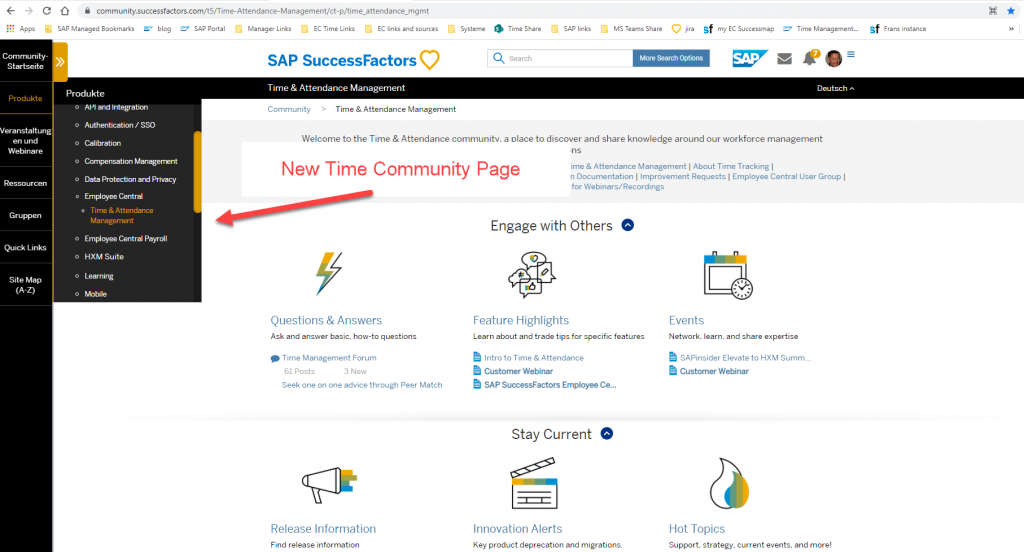Click the Hot Topics flame icon
This screenshot has width=1024, height=552.
tap(729, 483)
